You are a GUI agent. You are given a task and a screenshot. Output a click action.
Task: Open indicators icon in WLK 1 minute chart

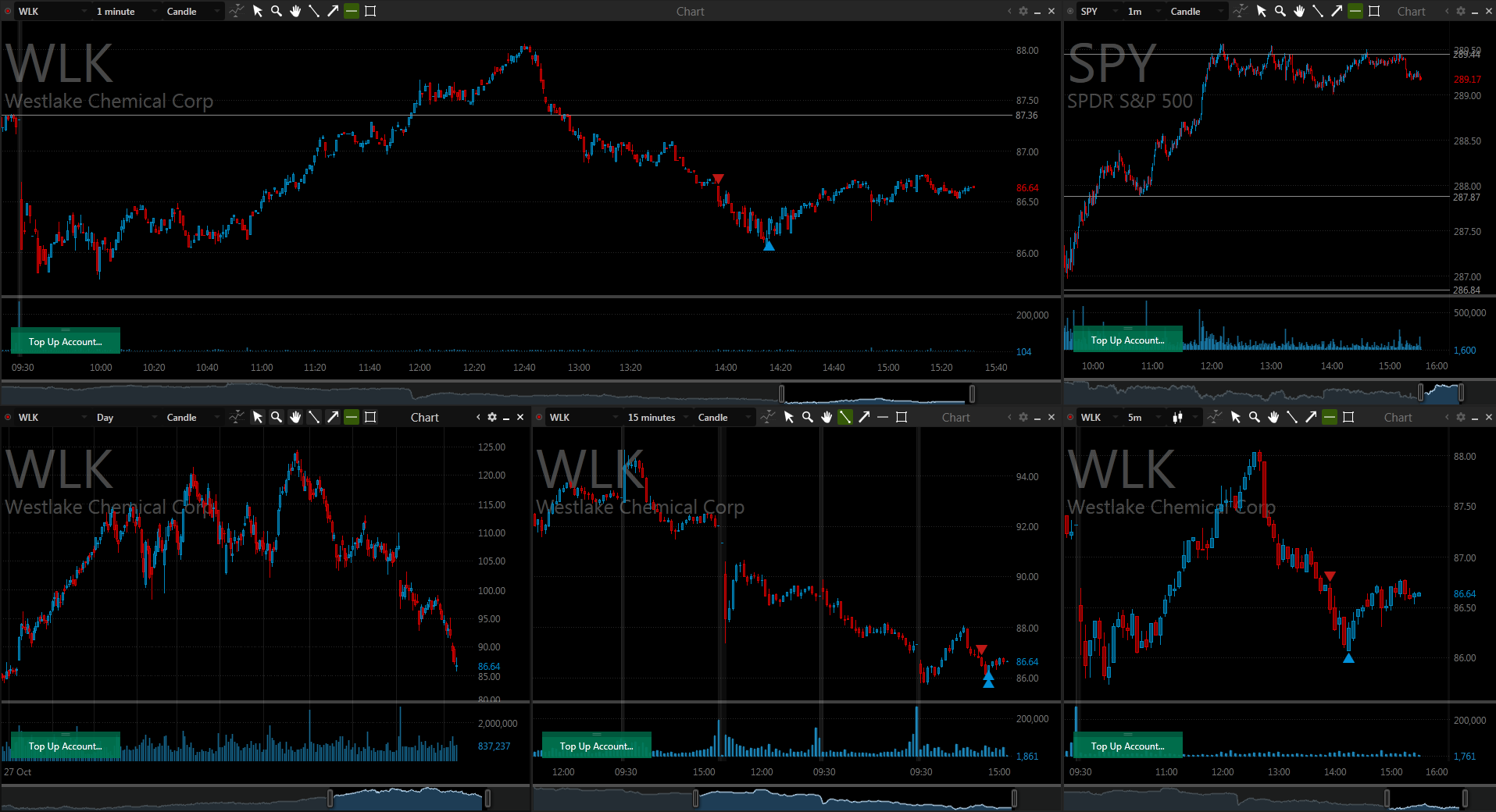pyautogui.click(x=237, y=11)
